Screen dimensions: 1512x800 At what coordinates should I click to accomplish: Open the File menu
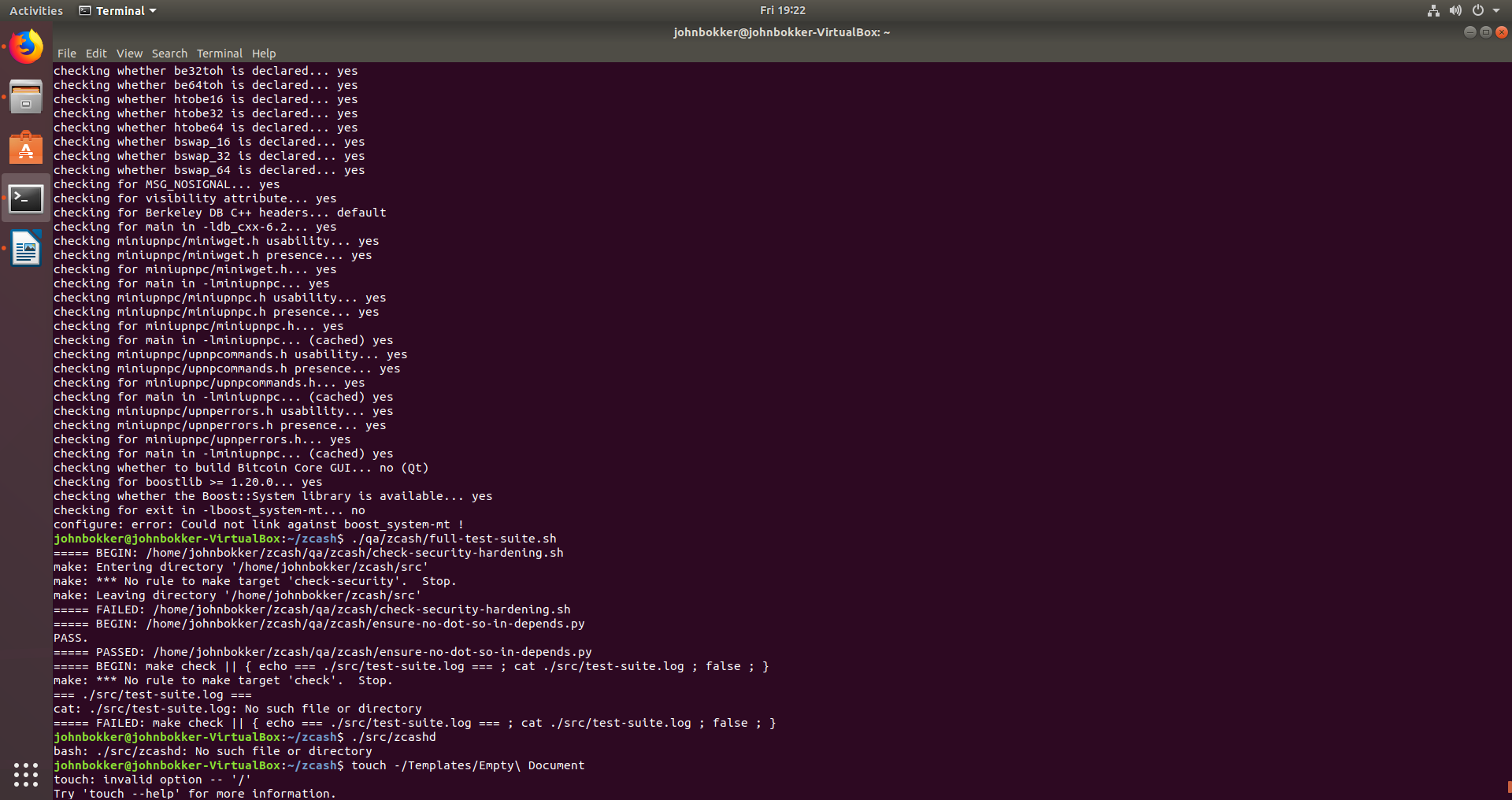point(67,54)
